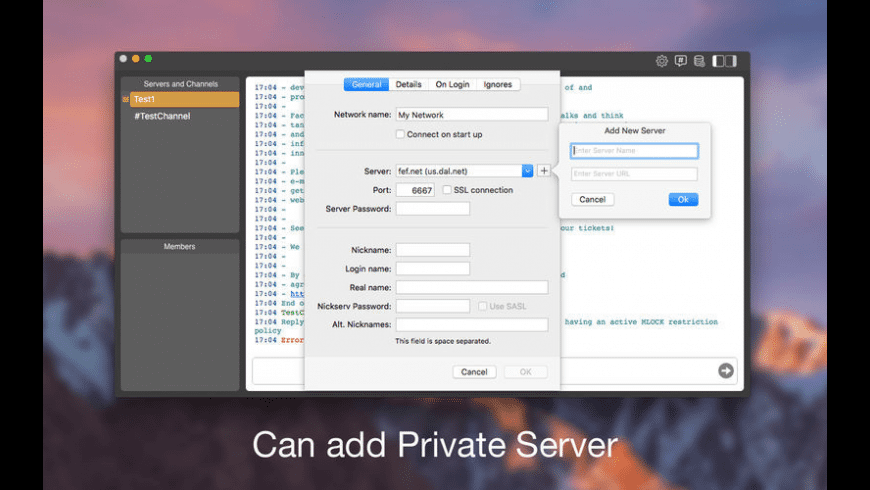Image resolution: width=870 pixels, height=490 pixels.
Task: Click the link in the chat log
Action: tap(297, 294)
